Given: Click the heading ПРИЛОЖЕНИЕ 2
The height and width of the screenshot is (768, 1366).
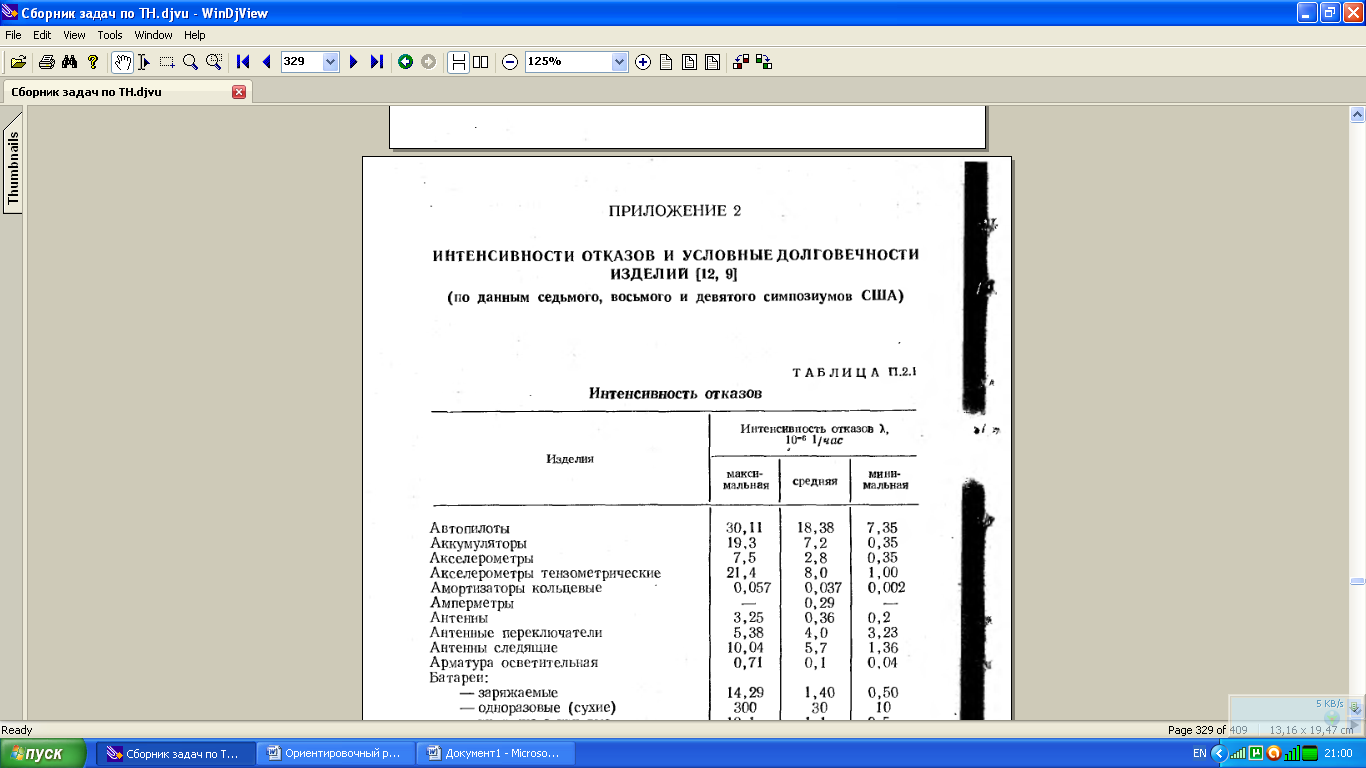Looking at the screenshot, I should 675,211.
